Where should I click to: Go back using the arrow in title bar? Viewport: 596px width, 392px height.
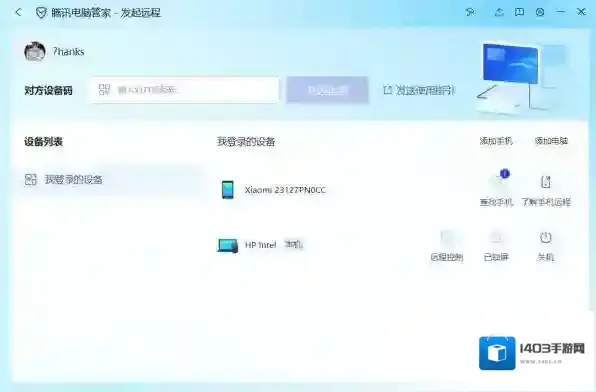tap(18, 13)
